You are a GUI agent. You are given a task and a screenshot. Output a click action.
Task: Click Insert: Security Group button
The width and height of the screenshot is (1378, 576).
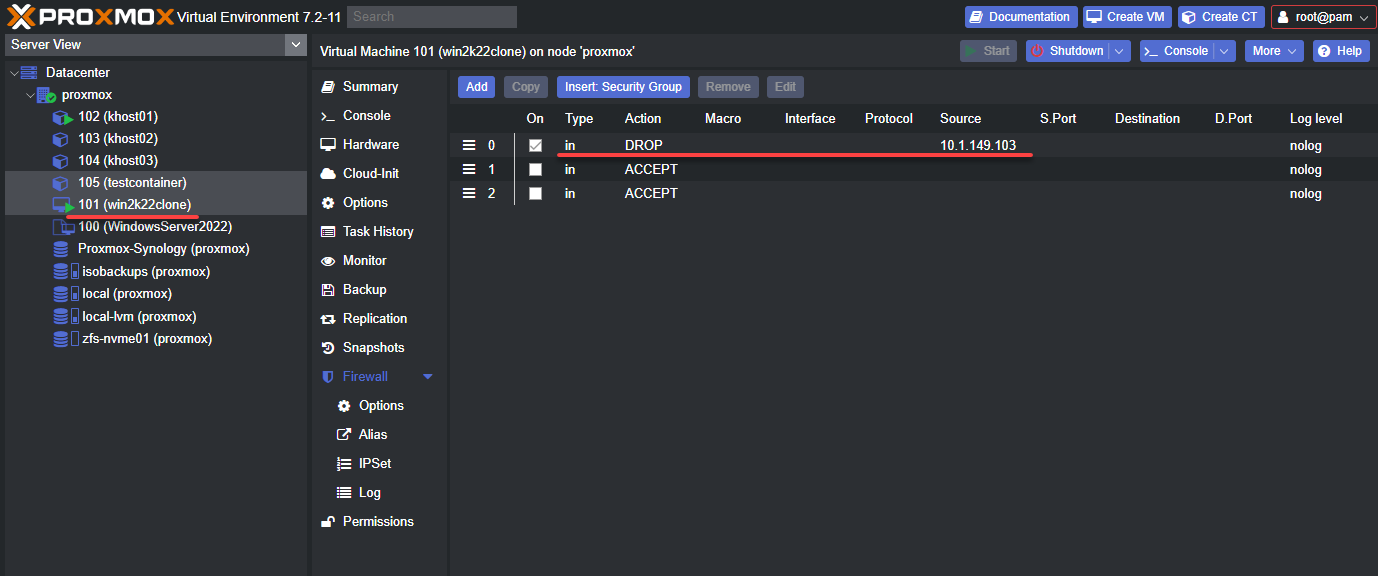click(623, 87)
